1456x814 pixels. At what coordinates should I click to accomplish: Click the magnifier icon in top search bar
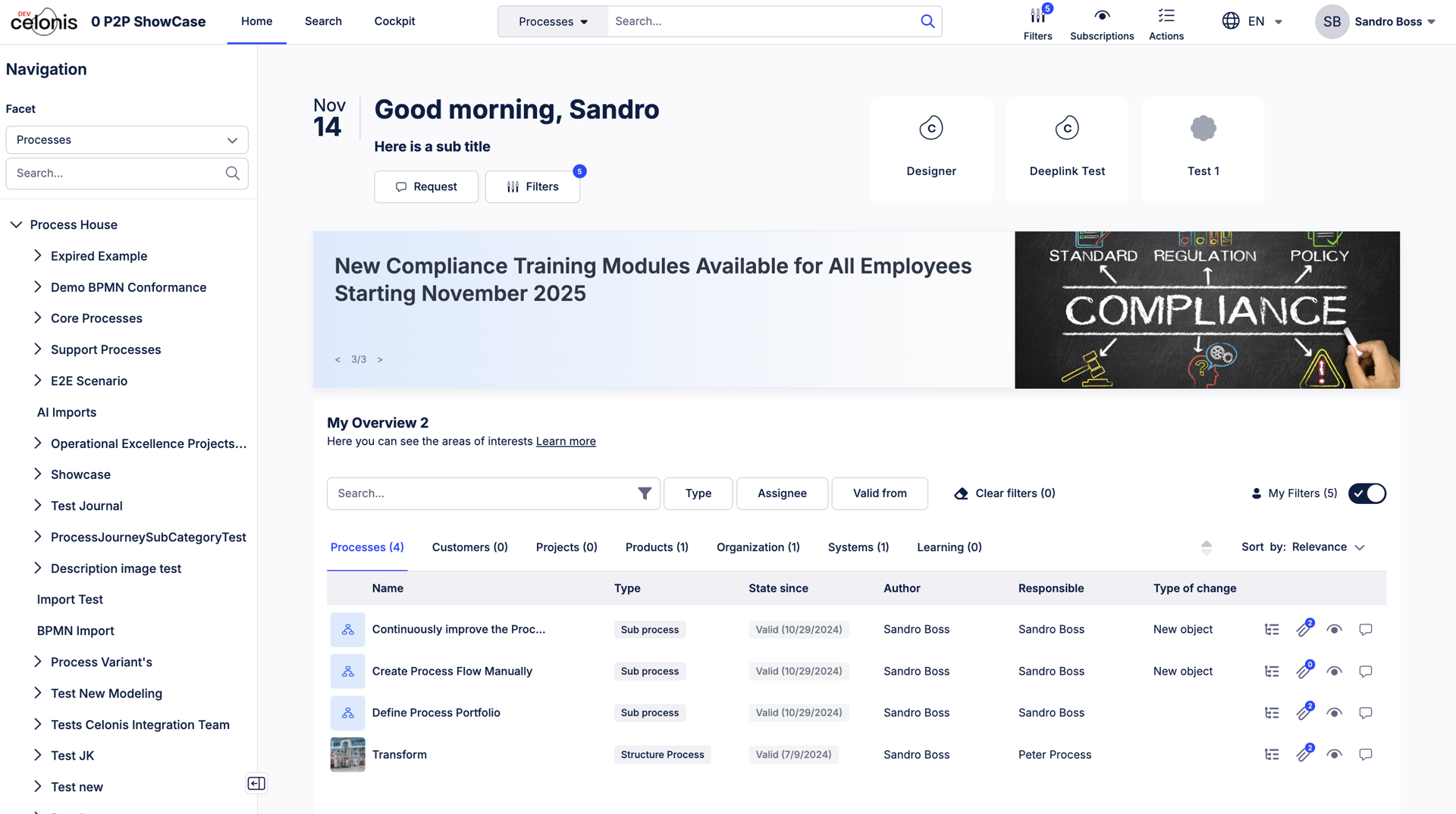click(x=927, y=21)
